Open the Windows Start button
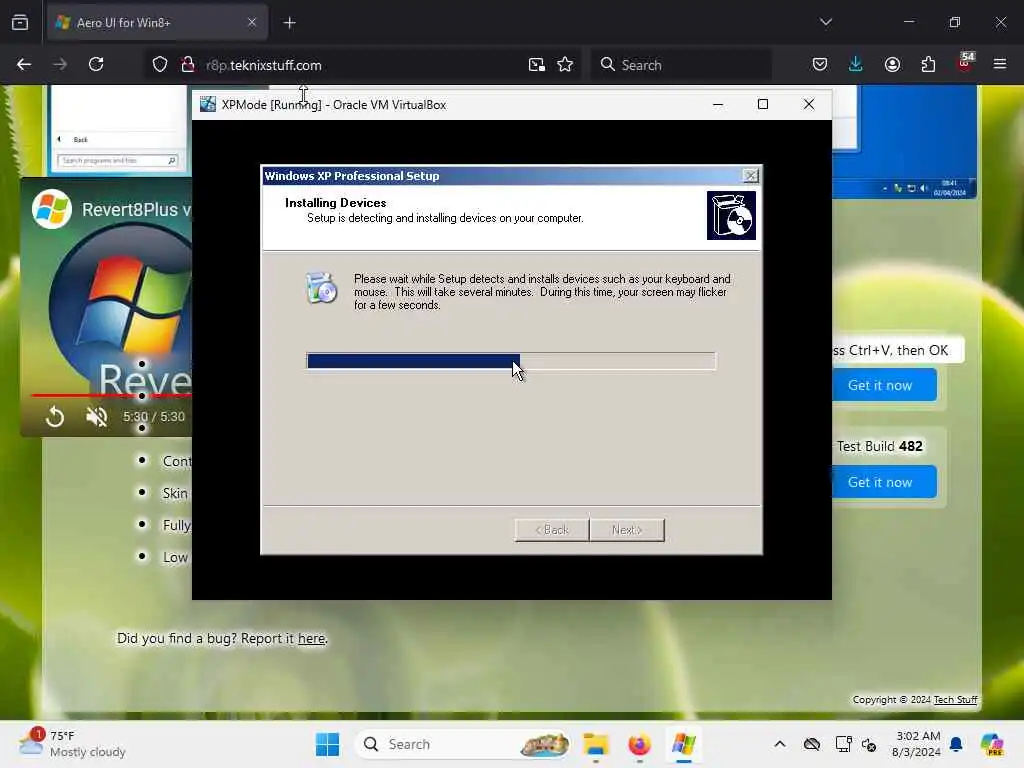This screenshot has width=1024, height=768. [x=327, y=744]
